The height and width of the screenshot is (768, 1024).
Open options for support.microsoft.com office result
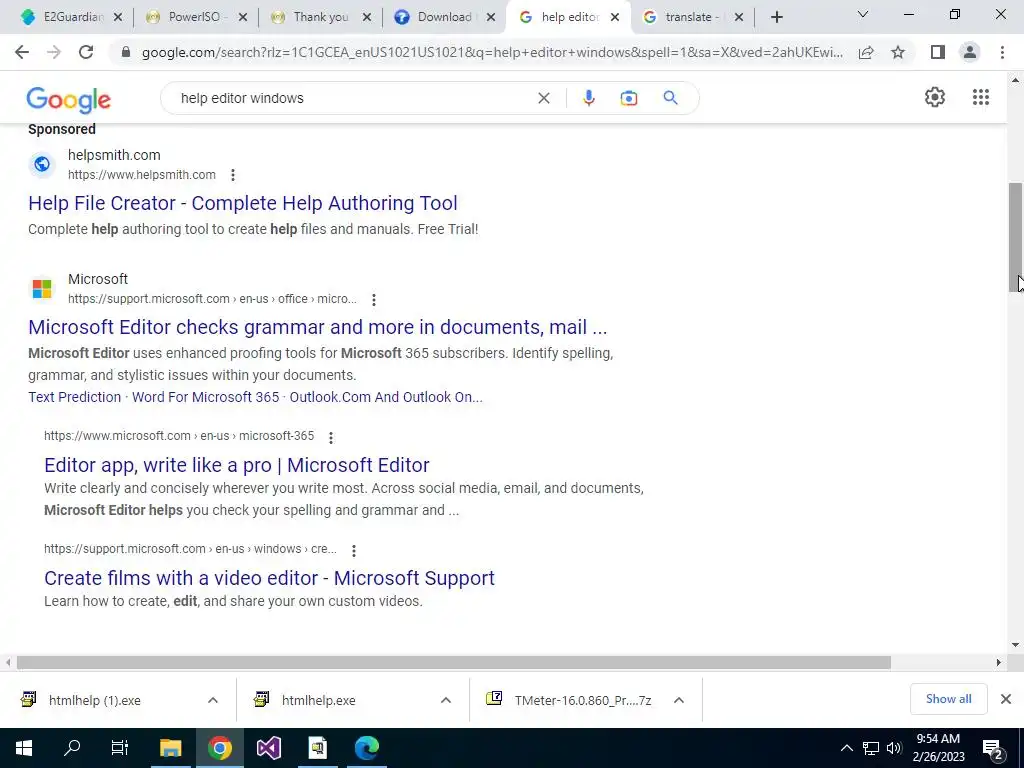pos(374,300)
